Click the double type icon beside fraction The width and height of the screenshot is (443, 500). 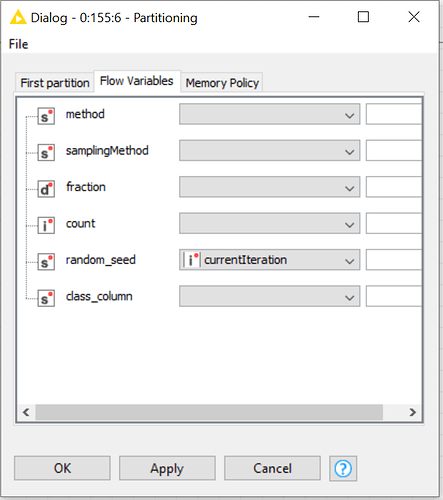[x=46, y=189]
